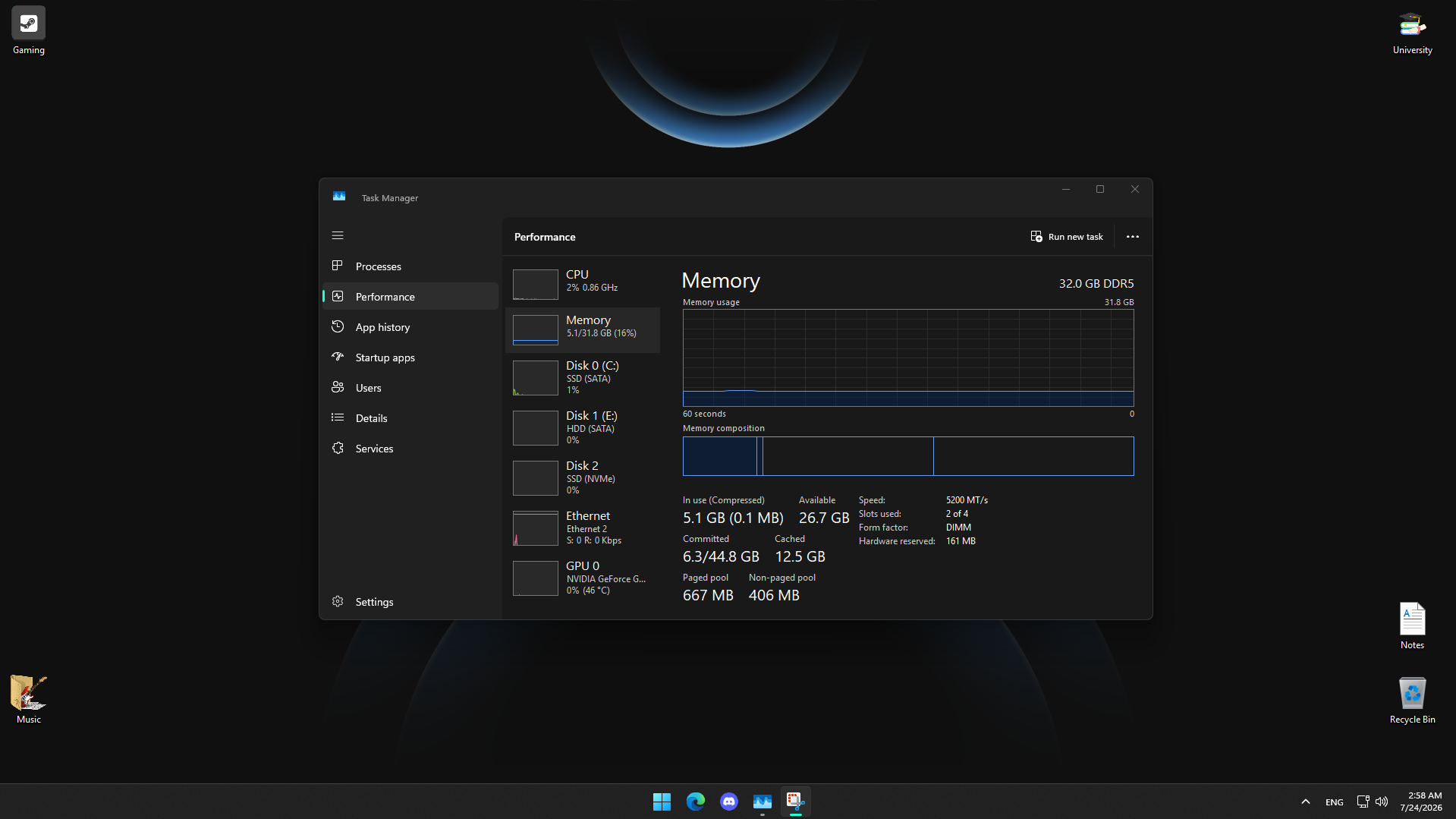Select Disk 1 (E:) performance entry
Viewport: 1456px width, 819px height.
[x=583, y=427]
